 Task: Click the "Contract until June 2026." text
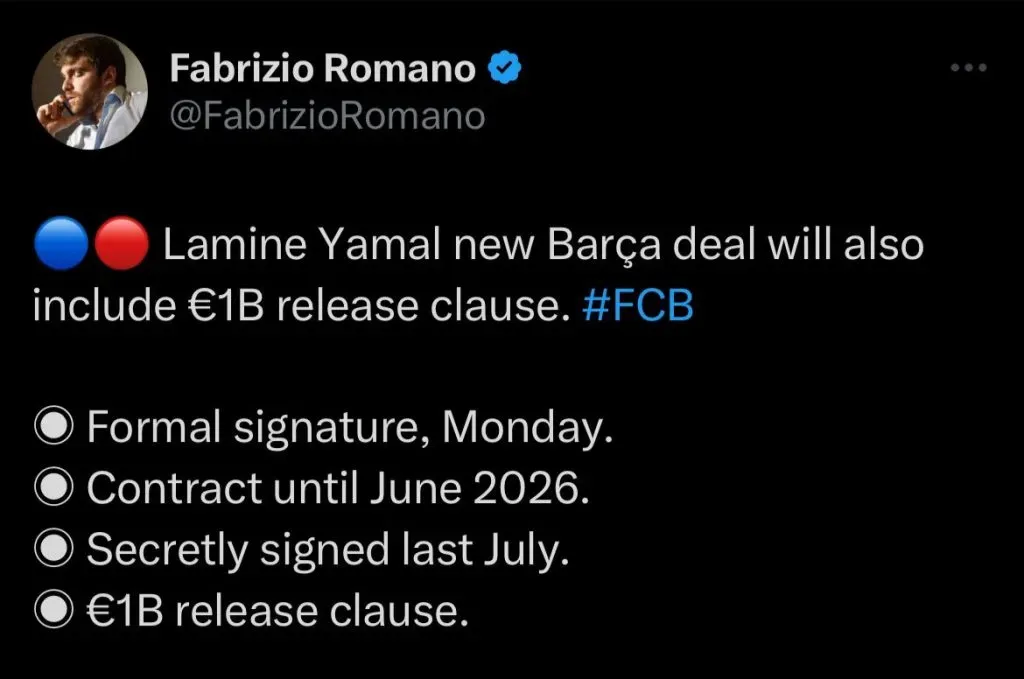338,490
